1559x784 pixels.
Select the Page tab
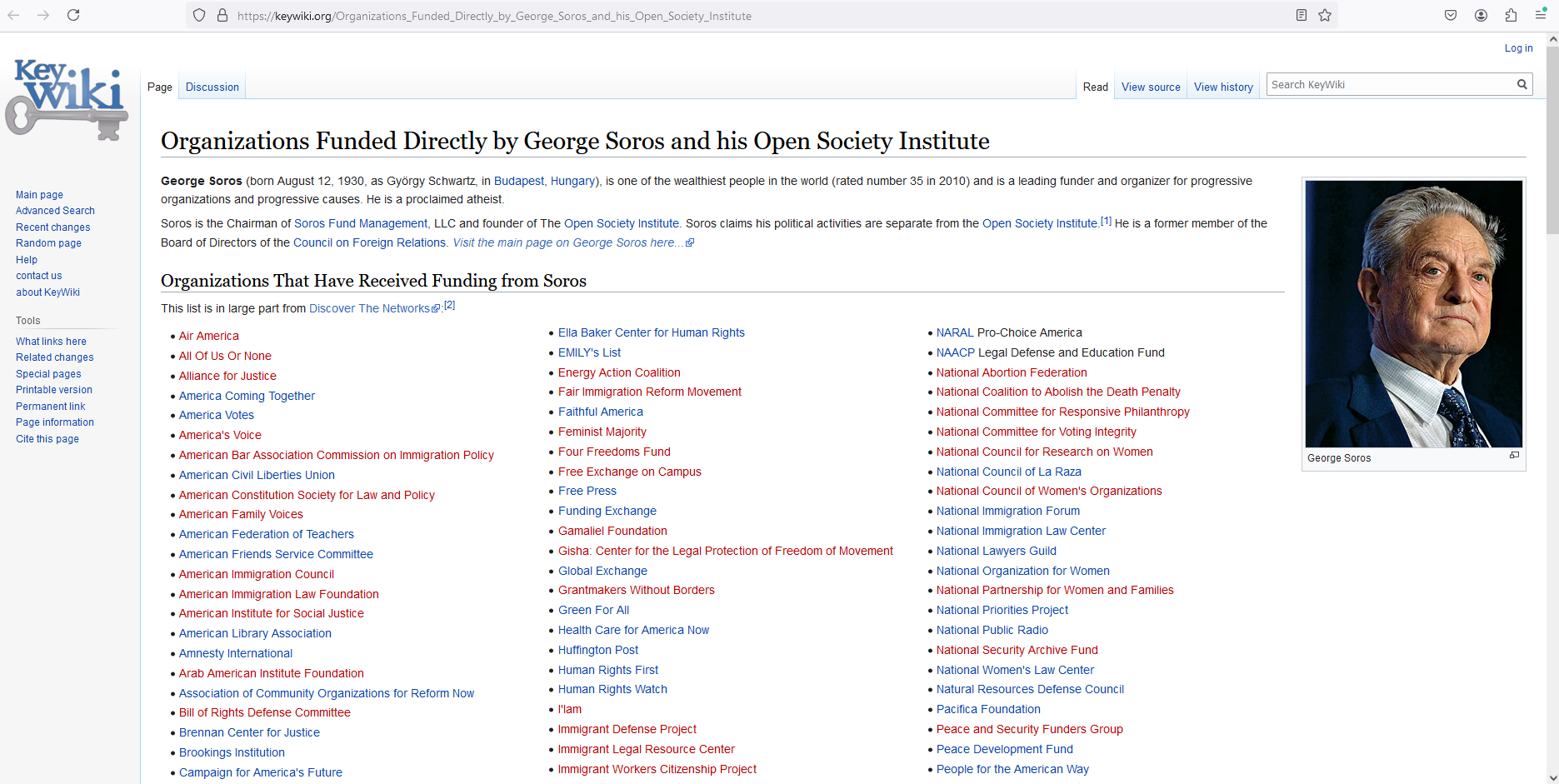160,87
